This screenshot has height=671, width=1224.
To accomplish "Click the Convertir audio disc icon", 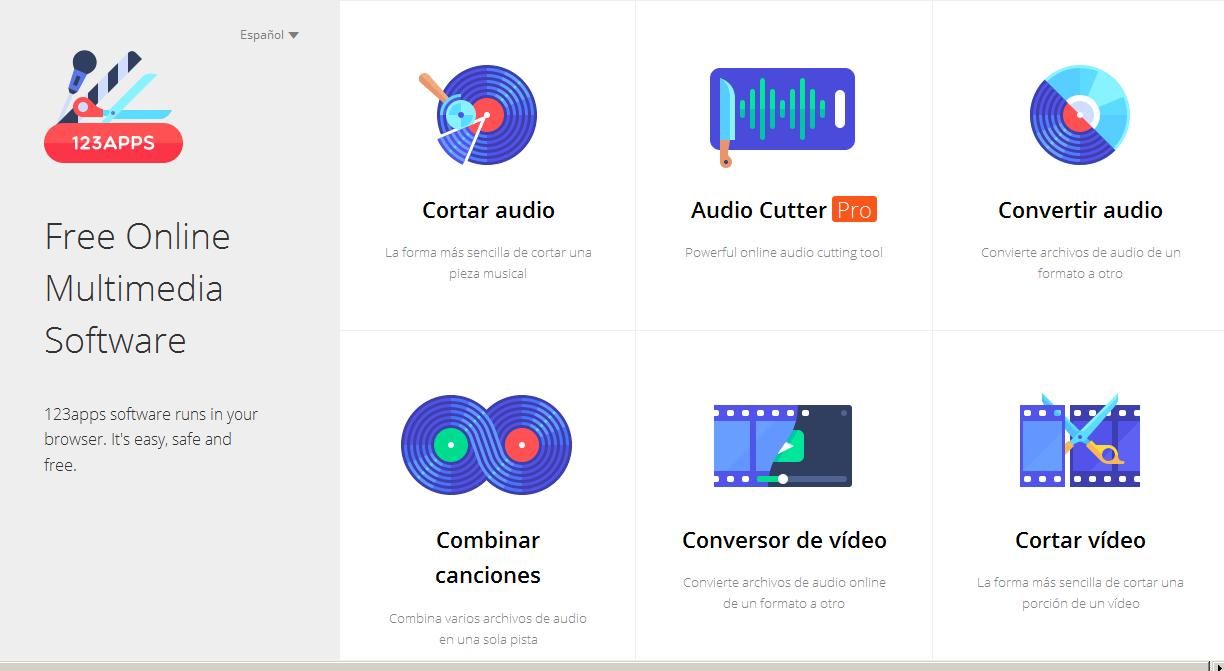I will tap(1079, 115).
